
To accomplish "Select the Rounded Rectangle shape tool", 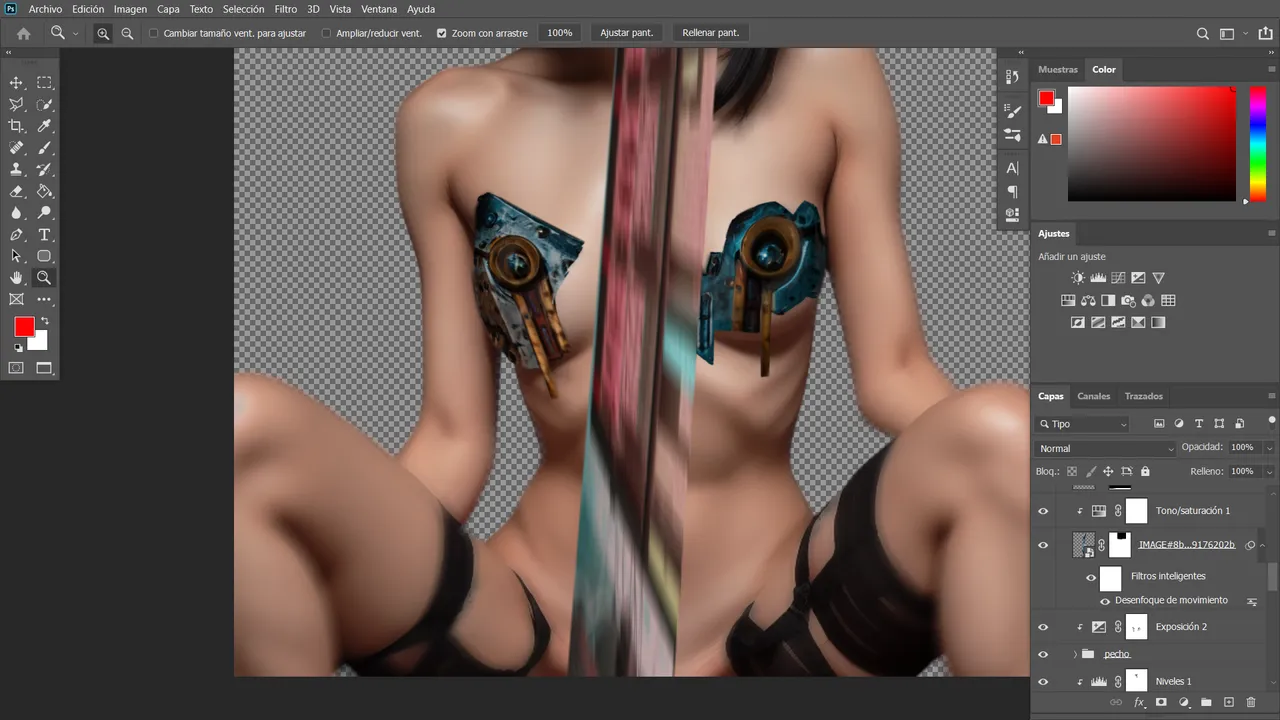I will [x=44, y=256].
